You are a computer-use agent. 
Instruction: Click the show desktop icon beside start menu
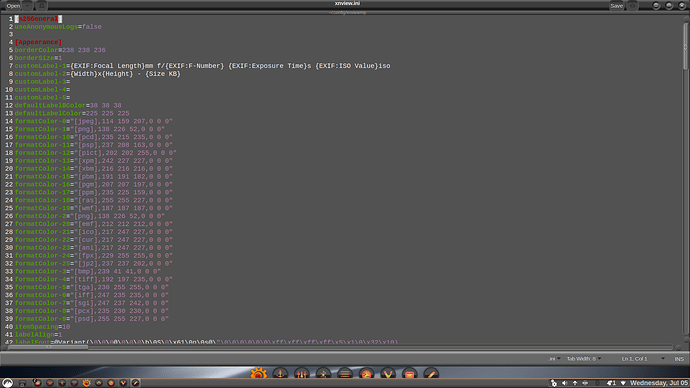(x=22, y=383)
